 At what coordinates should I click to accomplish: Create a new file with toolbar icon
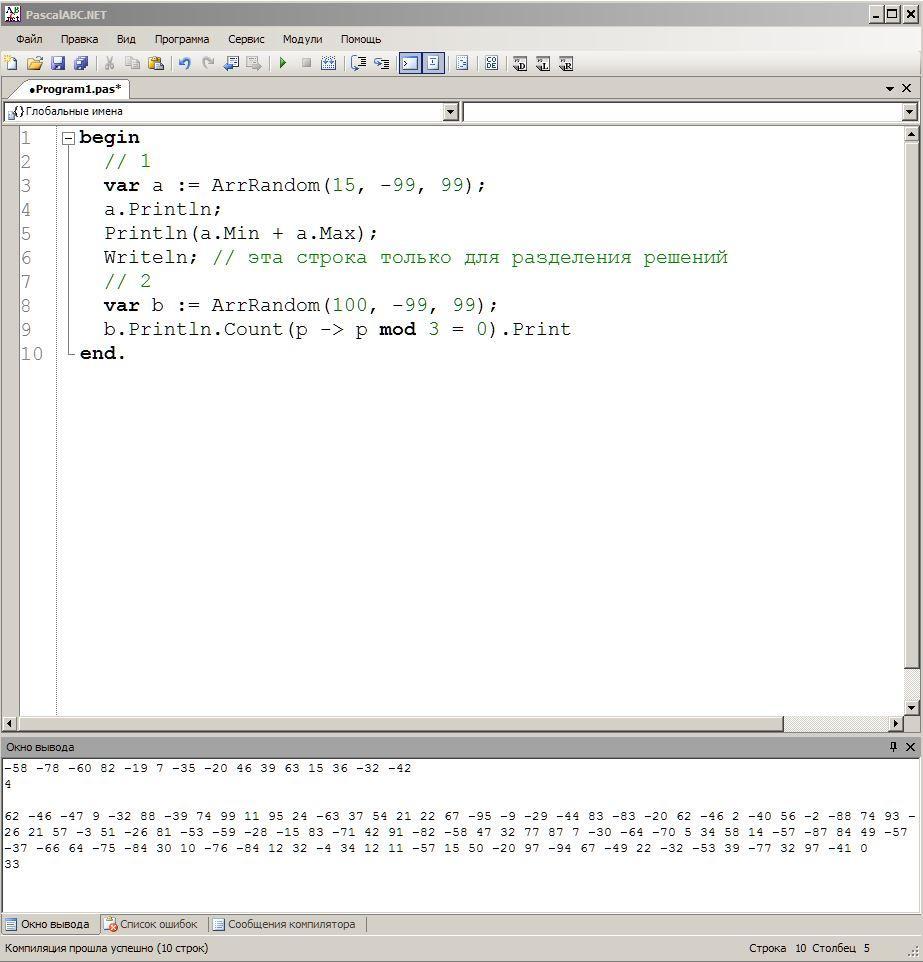point(11,63)
